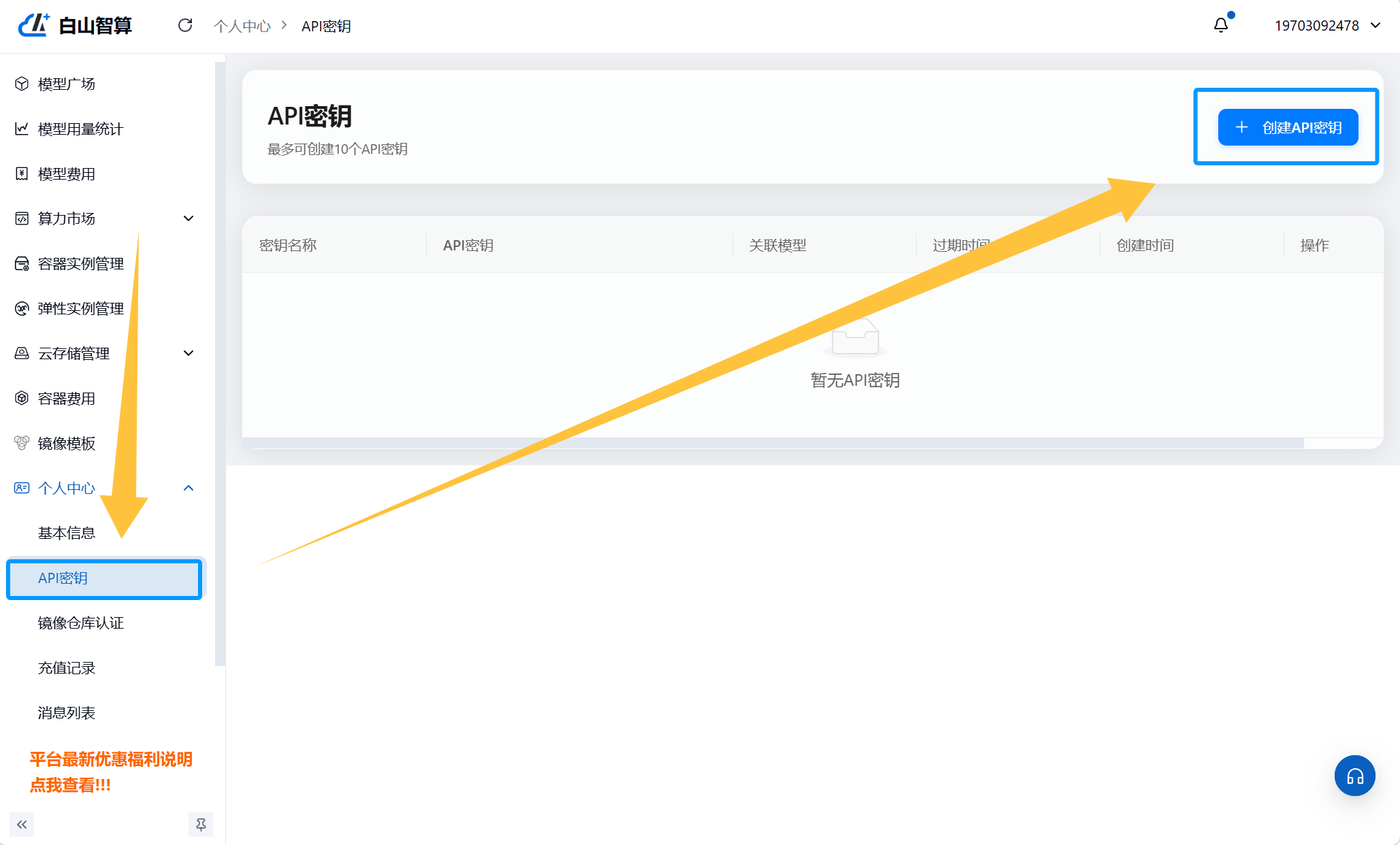Open 镜像仓库认证 in sidebar

click(81, 623)
